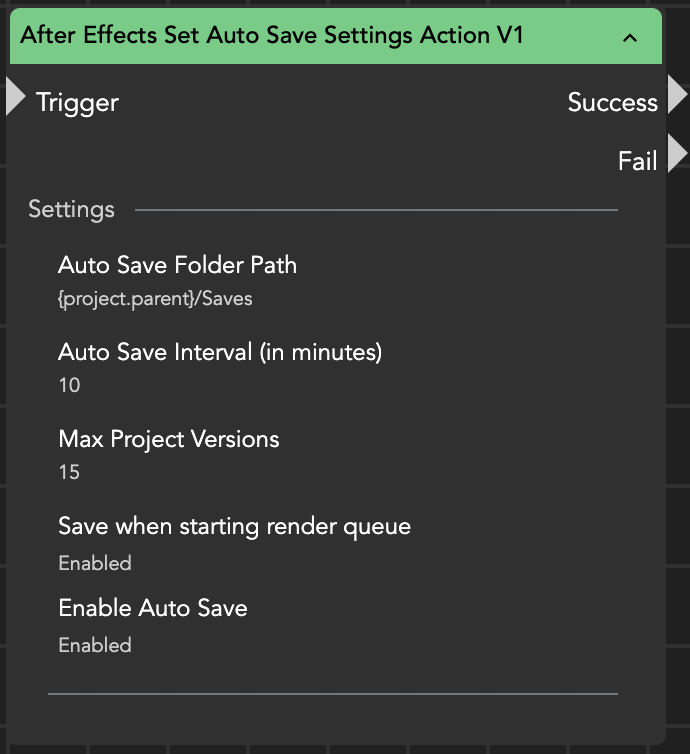This screenshot has height=754, width=690.
Task: Toggle Save when starting render queue Enabled
Action: coord(95,563)
